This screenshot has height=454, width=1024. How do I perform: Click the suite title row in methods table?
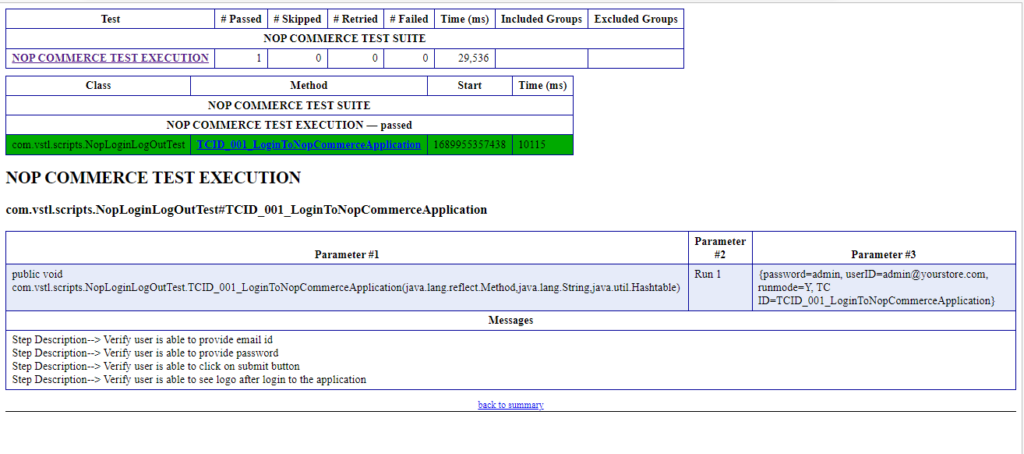tap(289, 105)
